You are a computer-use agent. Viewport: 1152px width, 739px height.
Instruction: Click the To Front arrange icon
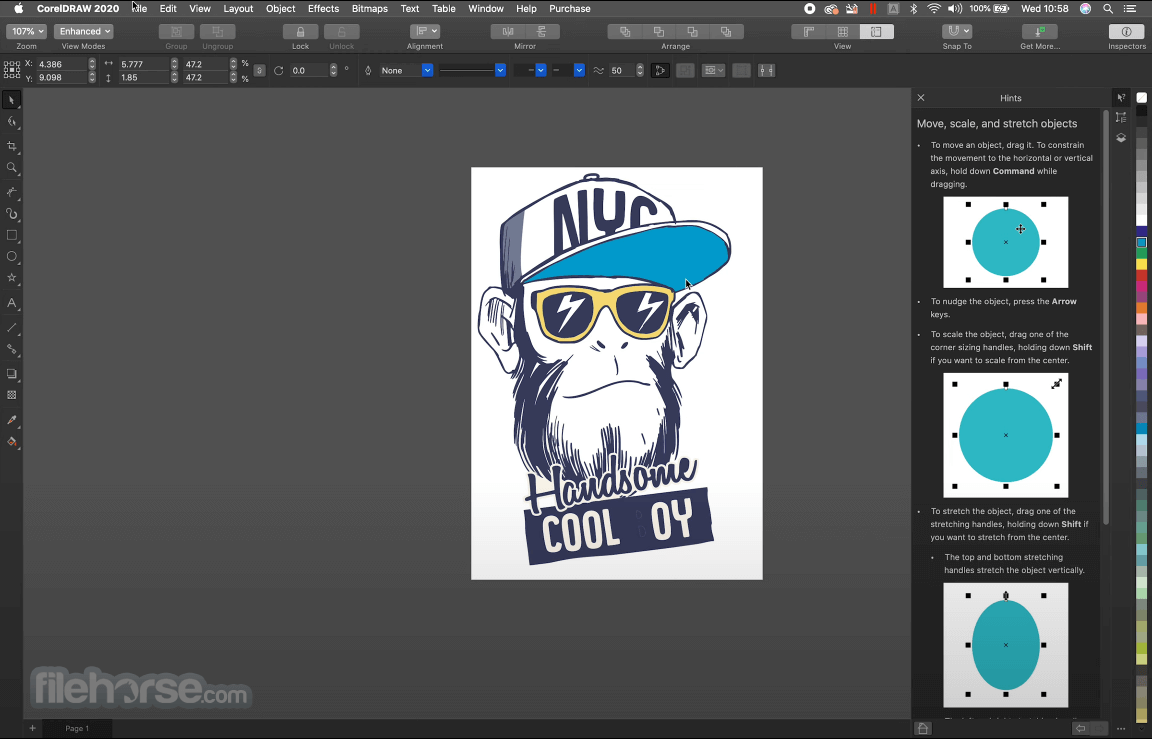624,32
